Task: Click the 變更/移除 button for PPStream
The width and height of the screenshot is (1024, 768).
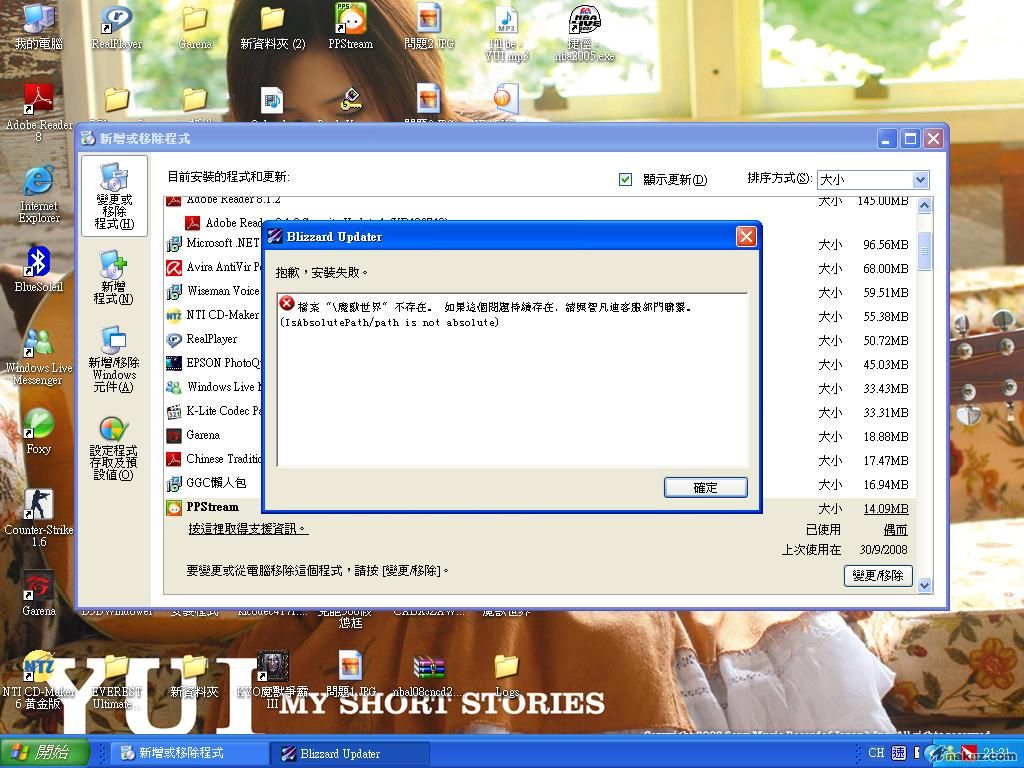Action: 878,575
